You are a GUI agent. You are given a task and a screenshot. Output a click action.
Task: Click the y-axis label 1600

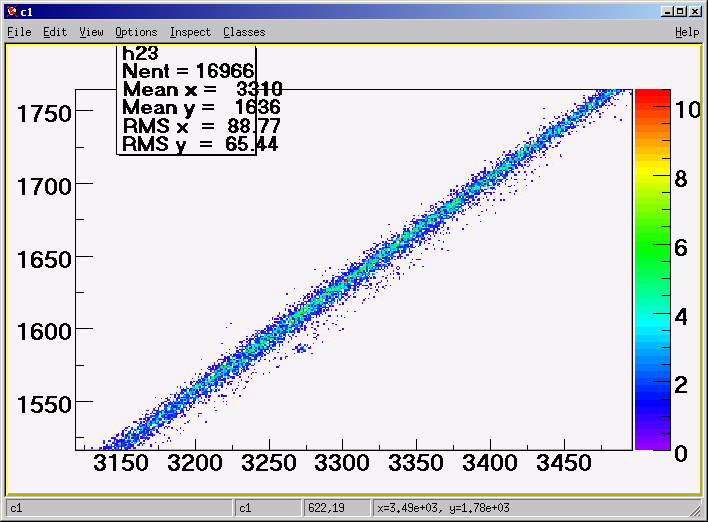tap(44, 332)
